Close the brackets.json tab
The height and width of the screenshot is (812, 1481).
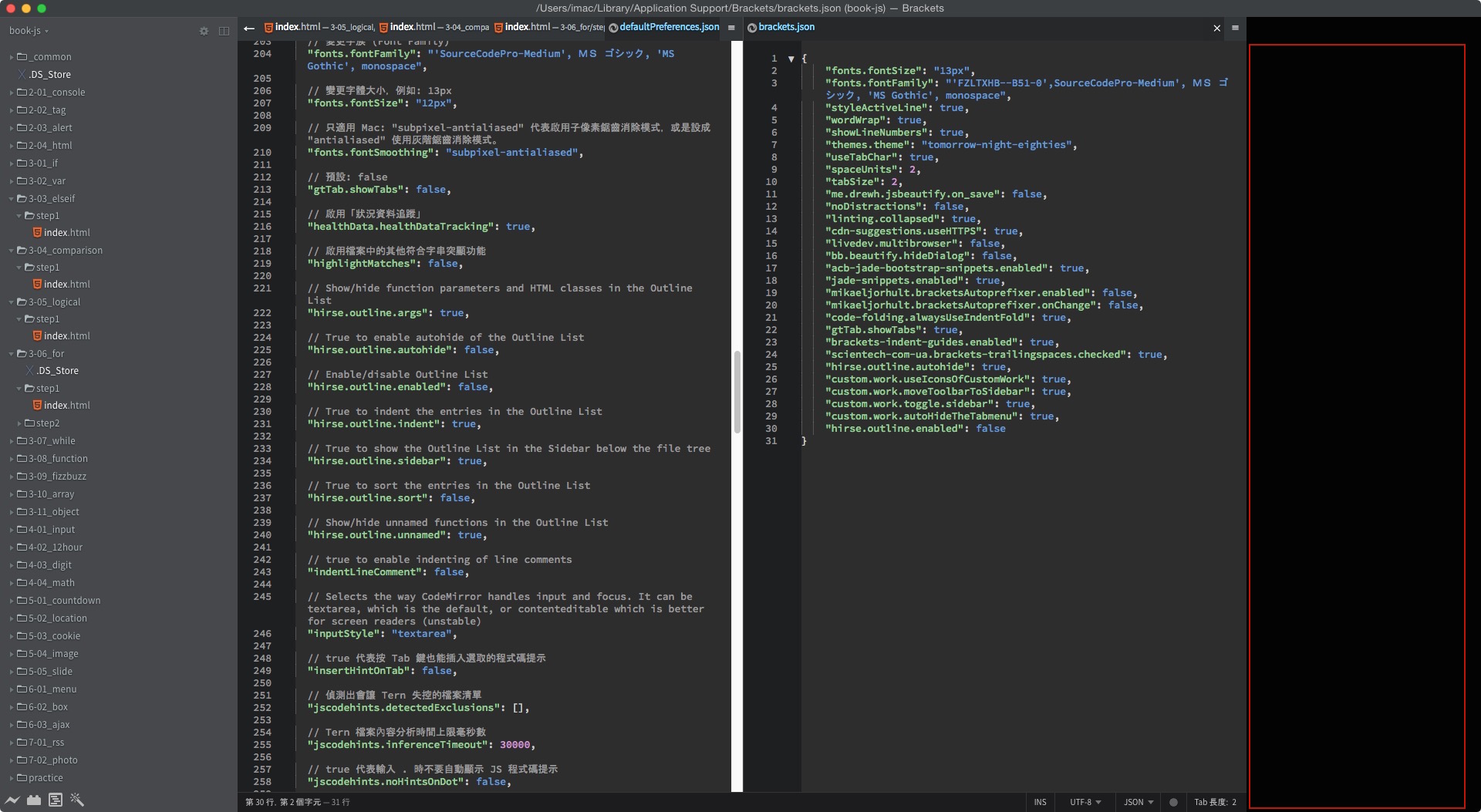pos(1217,29)
